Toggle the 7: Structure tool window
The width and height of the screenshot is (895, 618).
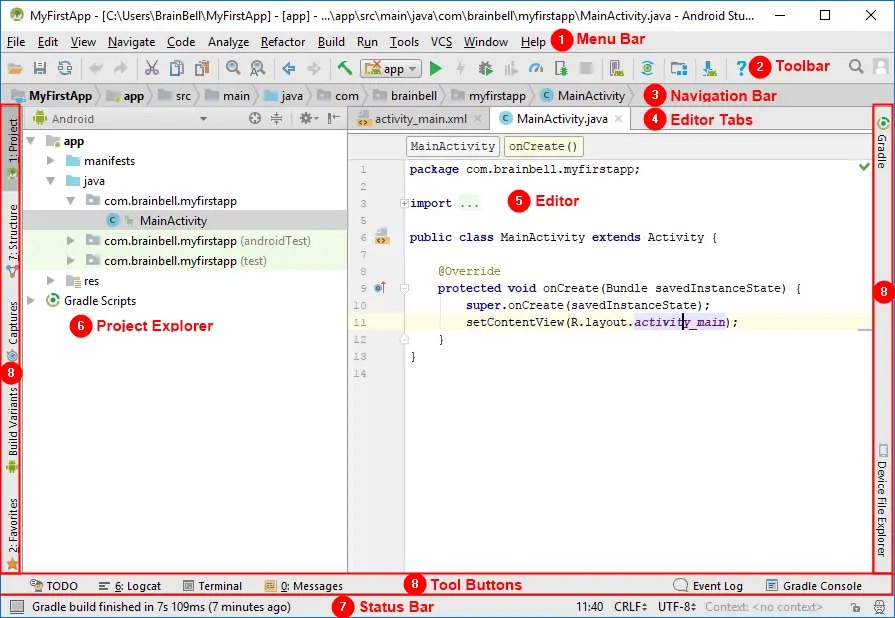(13, 240)
